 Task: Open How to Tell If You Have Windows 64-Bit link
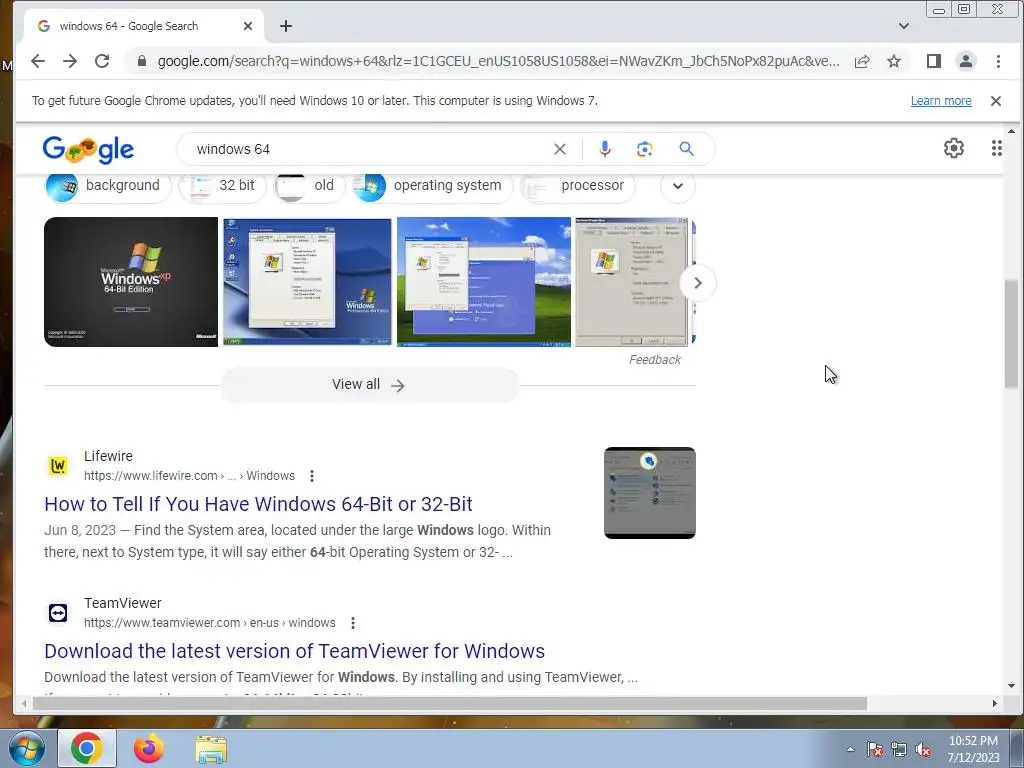click(259, 504)
